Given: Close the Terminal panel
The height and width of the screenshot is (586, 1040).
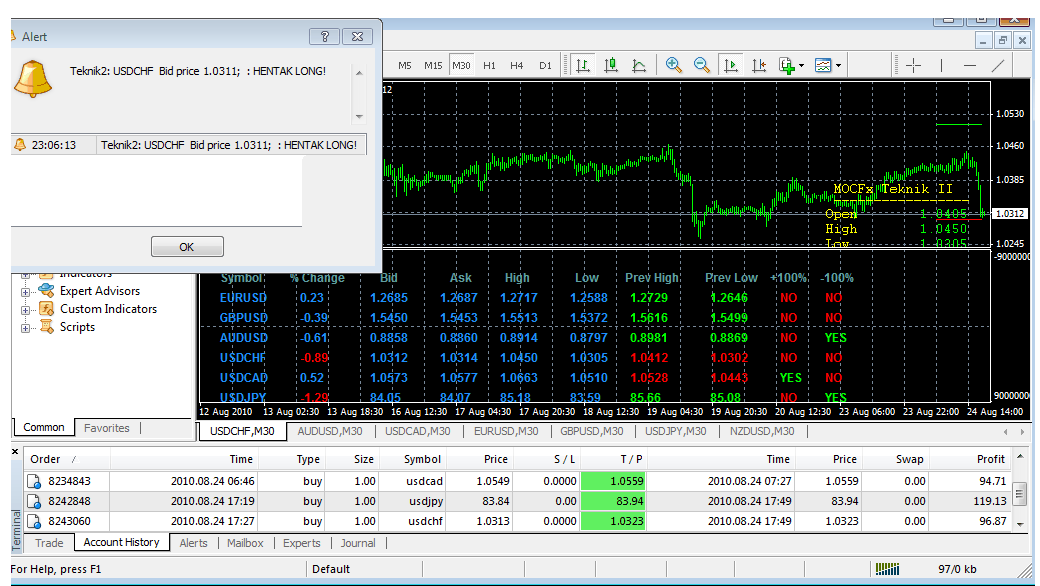Looking at the screenshot, I should point(15,451).
